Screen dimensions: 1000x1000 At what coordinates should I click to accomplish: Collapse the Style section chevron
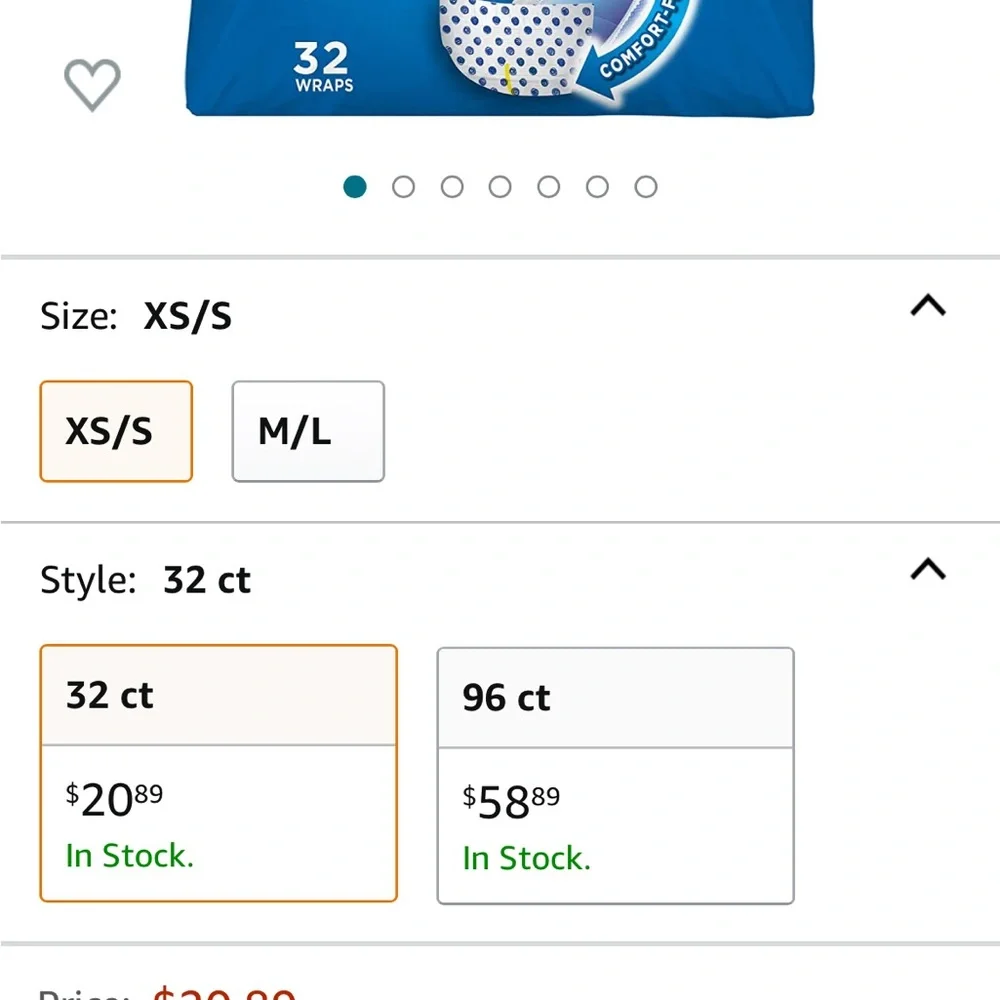coord(928,569)
